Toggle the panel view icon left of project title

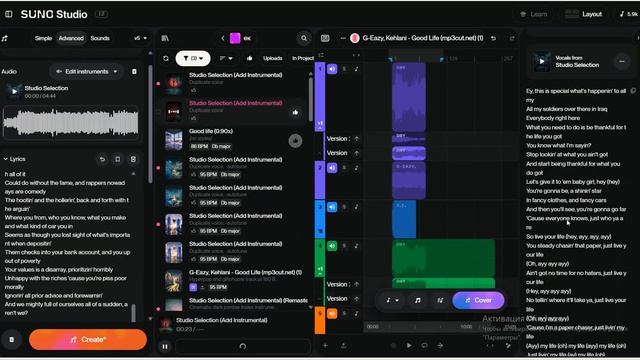[325, 38]
